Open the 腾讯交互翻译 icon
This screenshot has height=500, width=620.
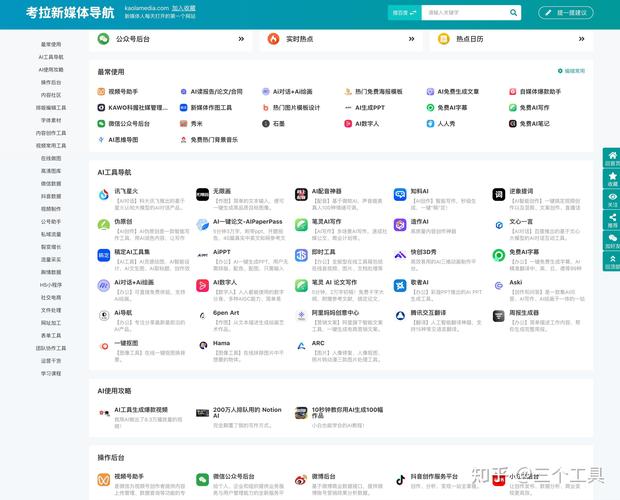click(x=400, y=316)
